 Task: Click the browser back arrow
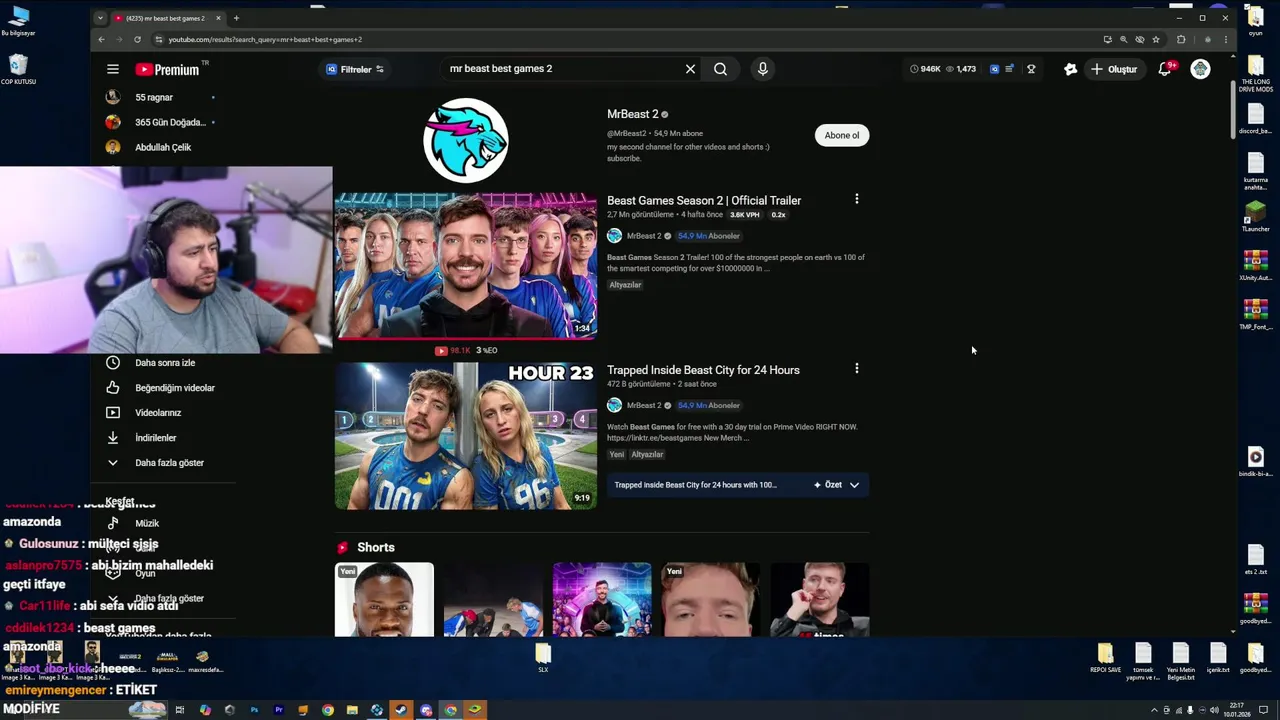click(x=101, y=39)
